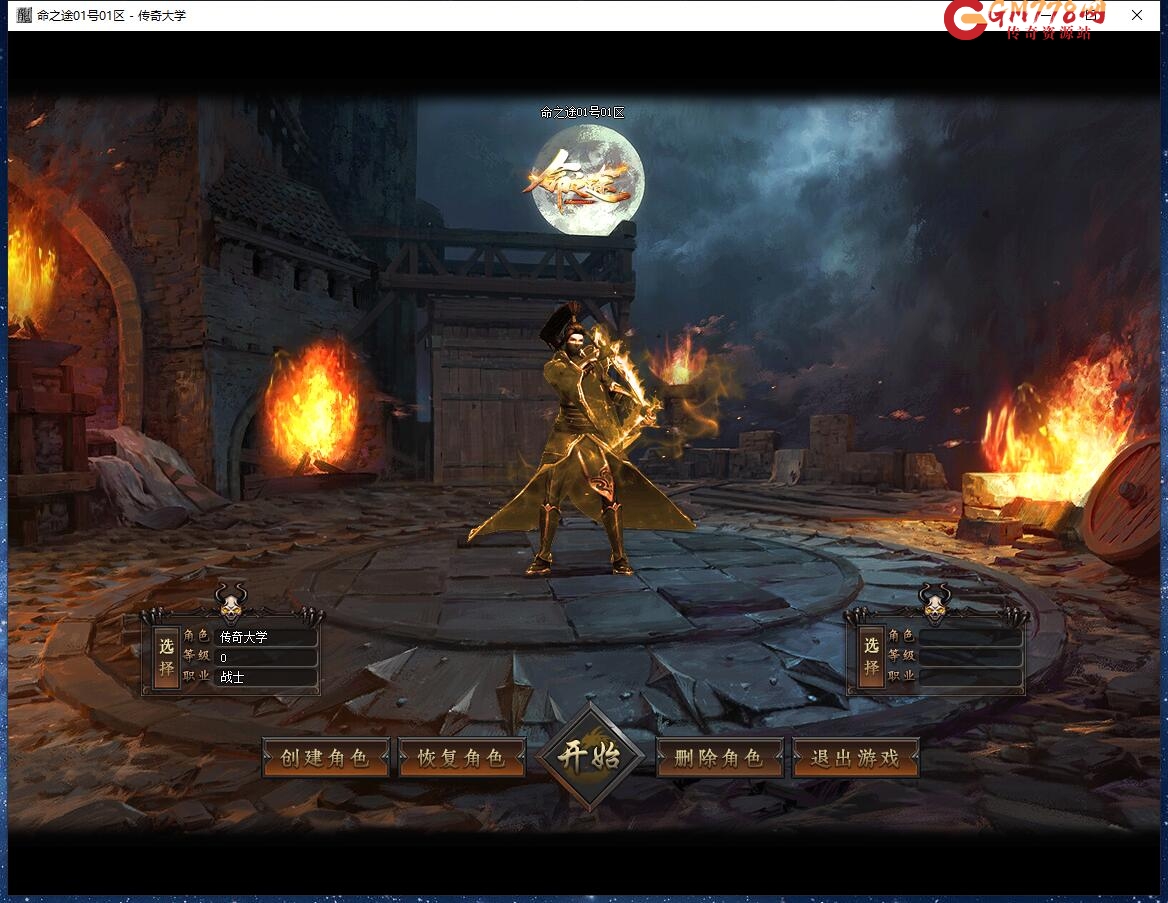Click the level value 0 in the 传奇大学 slot
1168x903 pixels.
click(x=223, y=658)
